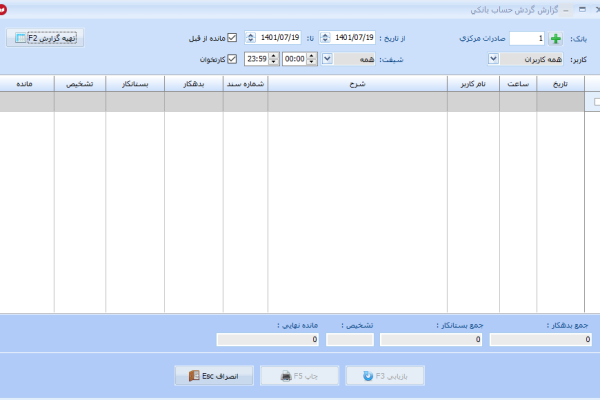The image size is (600, 400).
Task: Click the تهیه گزارش F2 button
Action: coord(45,38)
